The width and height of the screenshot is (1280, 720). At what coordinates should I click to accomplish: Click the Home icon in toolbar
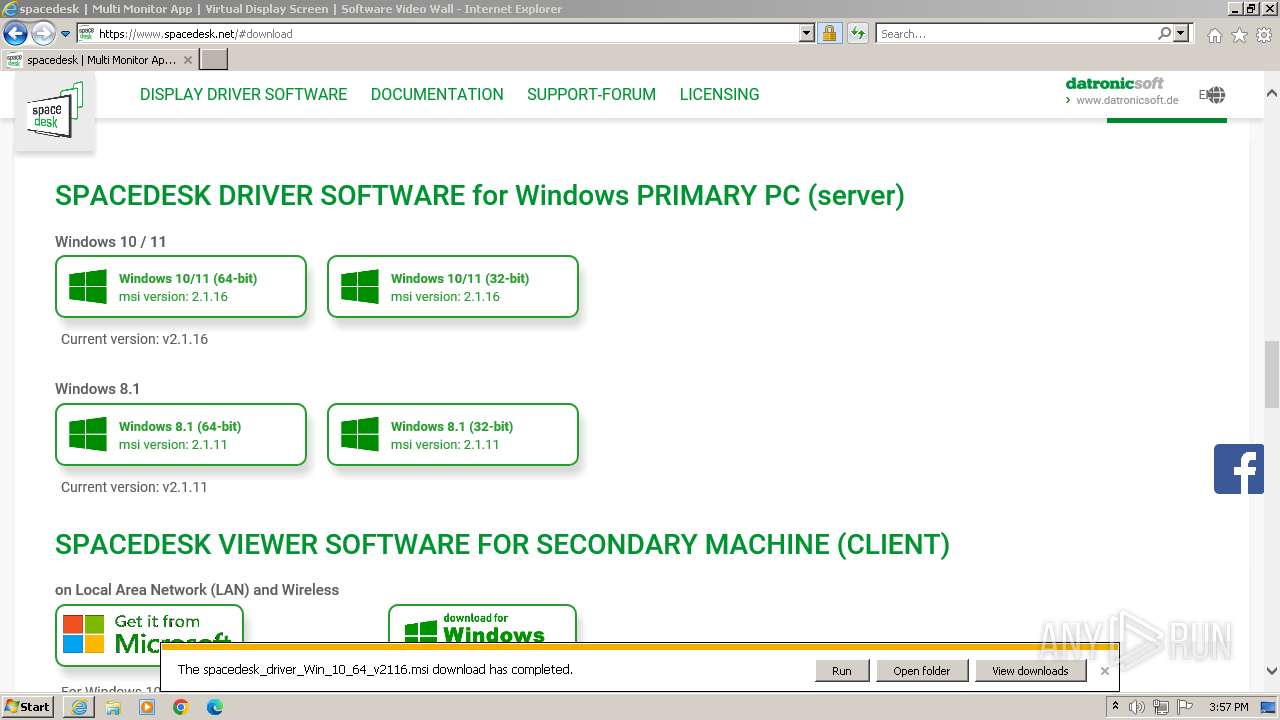click(x=1214, y=35)
